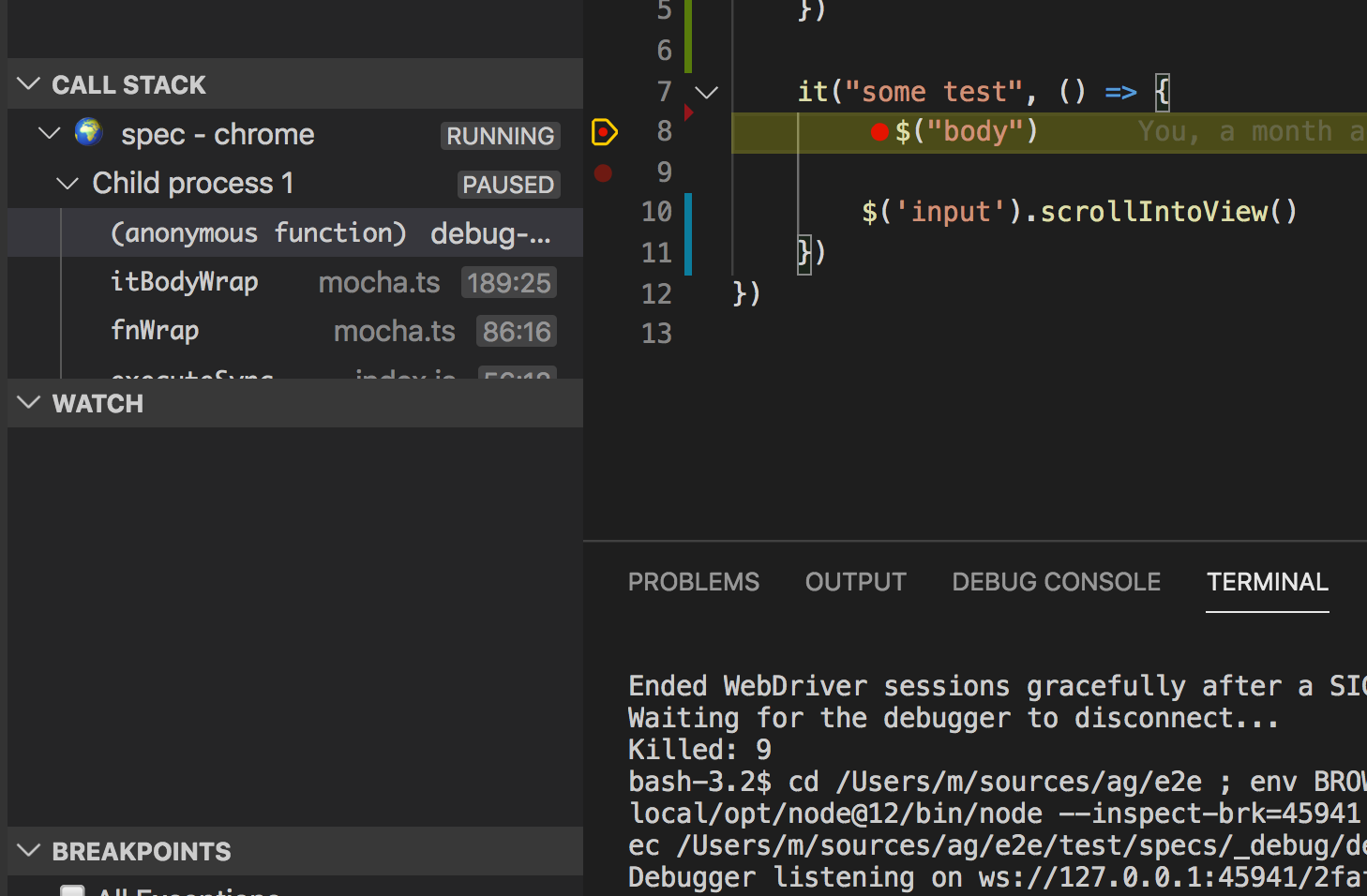Screen dimensions: 1367x896
Task: Fold the code block at line 7
Action: (x=707, y=92)
